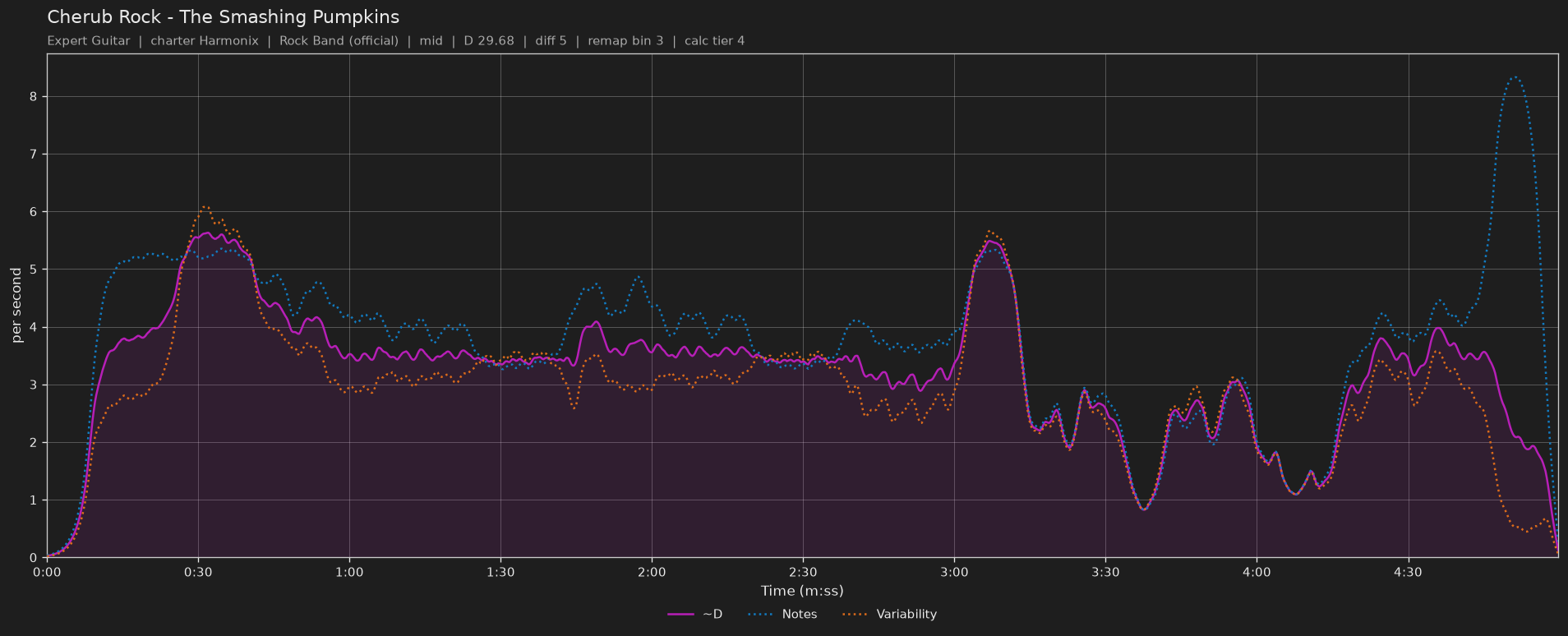
Task: Click the y-axis tick label 8
Action: tap(34, 97)
